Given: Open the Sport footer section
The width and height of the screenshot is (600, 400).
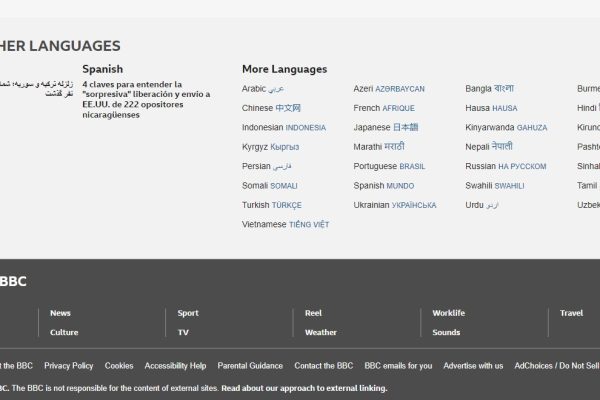Looking at the screenshot, I should [188, 313].
